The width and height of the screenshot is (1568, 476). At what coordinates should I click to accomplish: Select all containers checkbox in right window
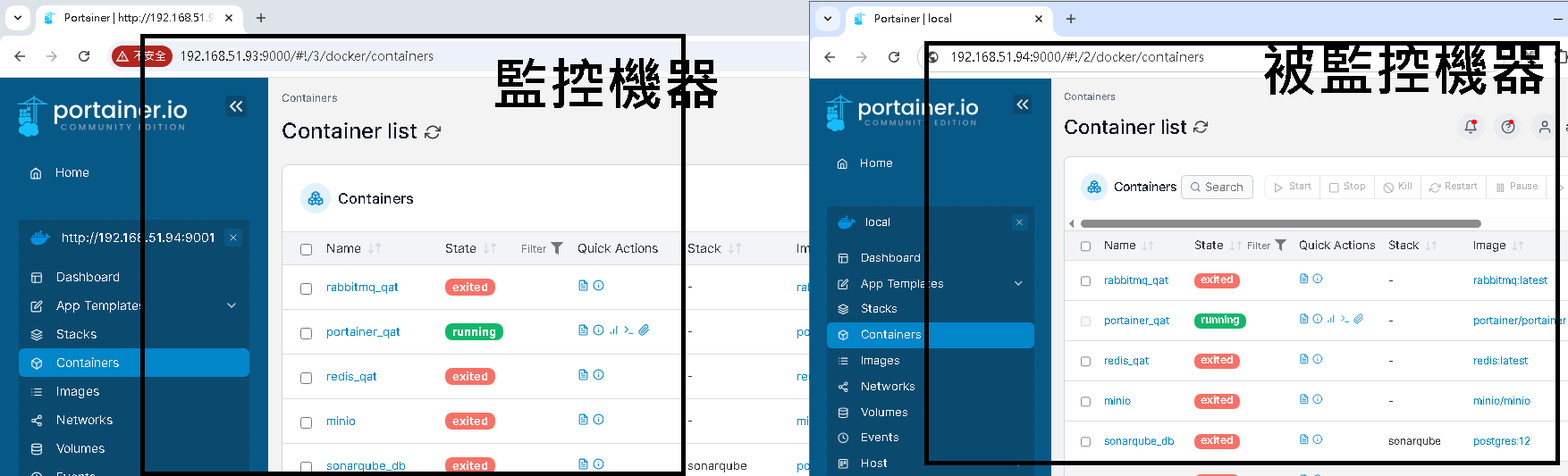[1085, 246]
